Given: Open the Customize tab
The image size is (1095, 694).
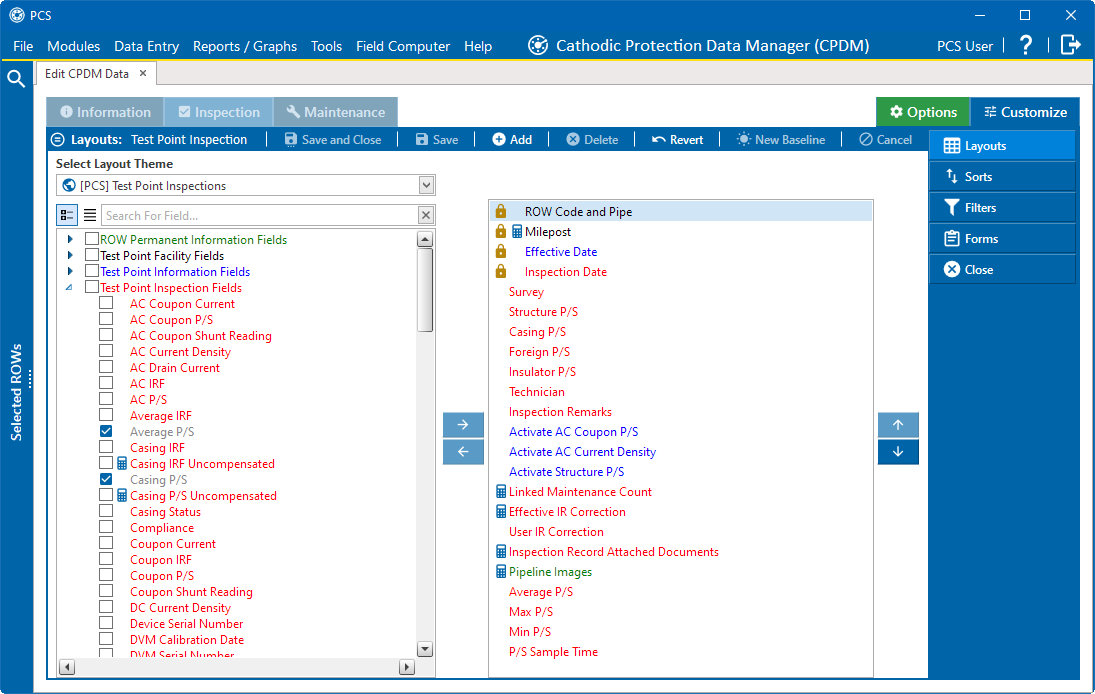Looking at the screenshot, I should coord(1025,112).
